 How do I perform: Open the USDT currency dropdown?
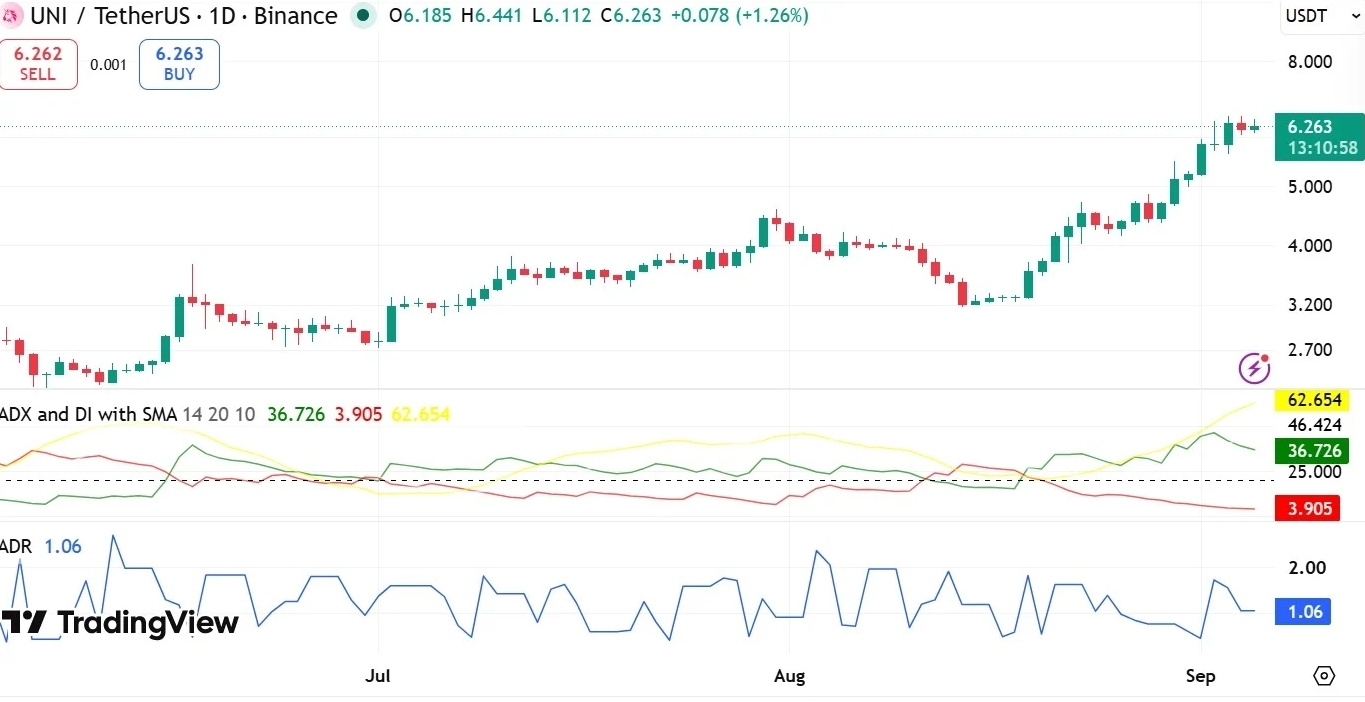pos(1307,15)
